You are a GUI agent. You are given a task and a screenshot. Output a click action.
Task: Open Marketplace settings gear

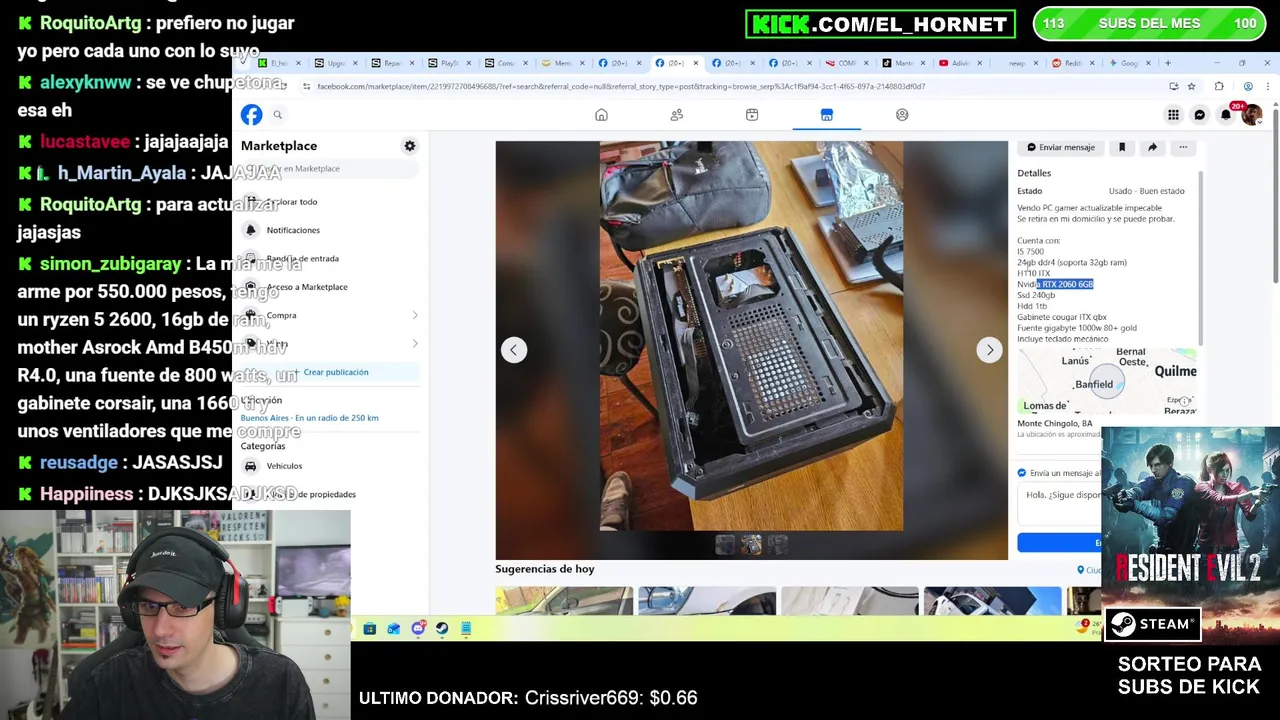[409, 146]
